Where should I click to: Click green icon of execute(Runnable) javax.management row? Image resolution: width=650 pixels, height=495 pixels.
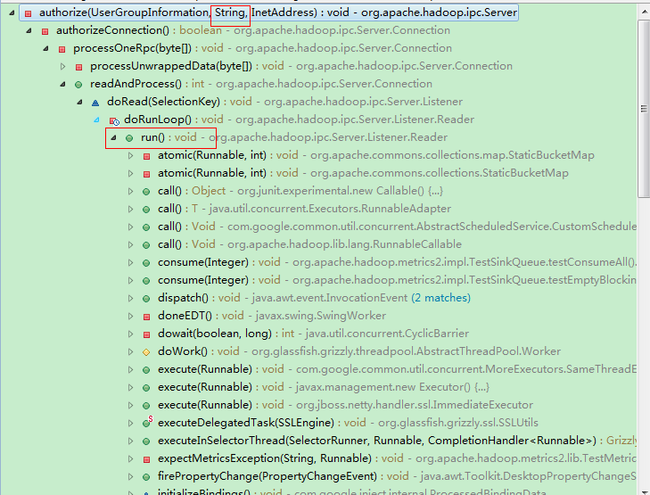point(146,388)
